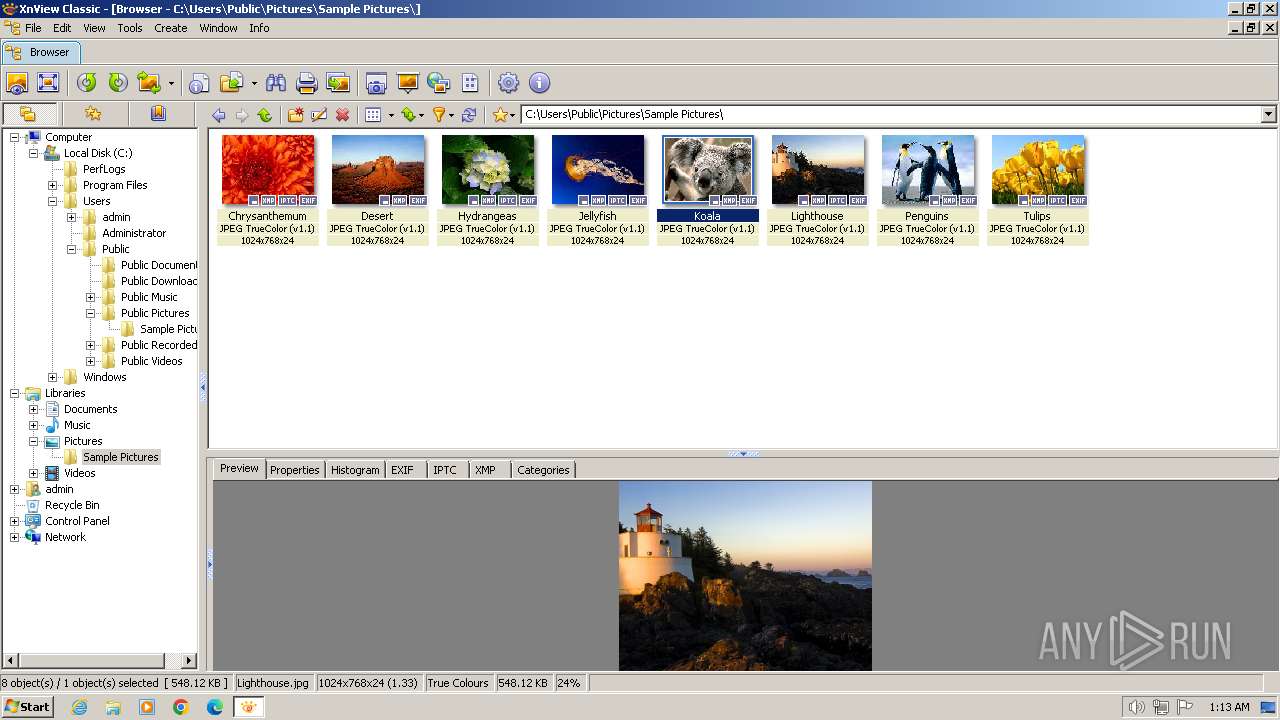The width and height of the screenshot is (1280, 720).
Task: Go to parent folder with up arrow
Action: [x=265, y=115]
